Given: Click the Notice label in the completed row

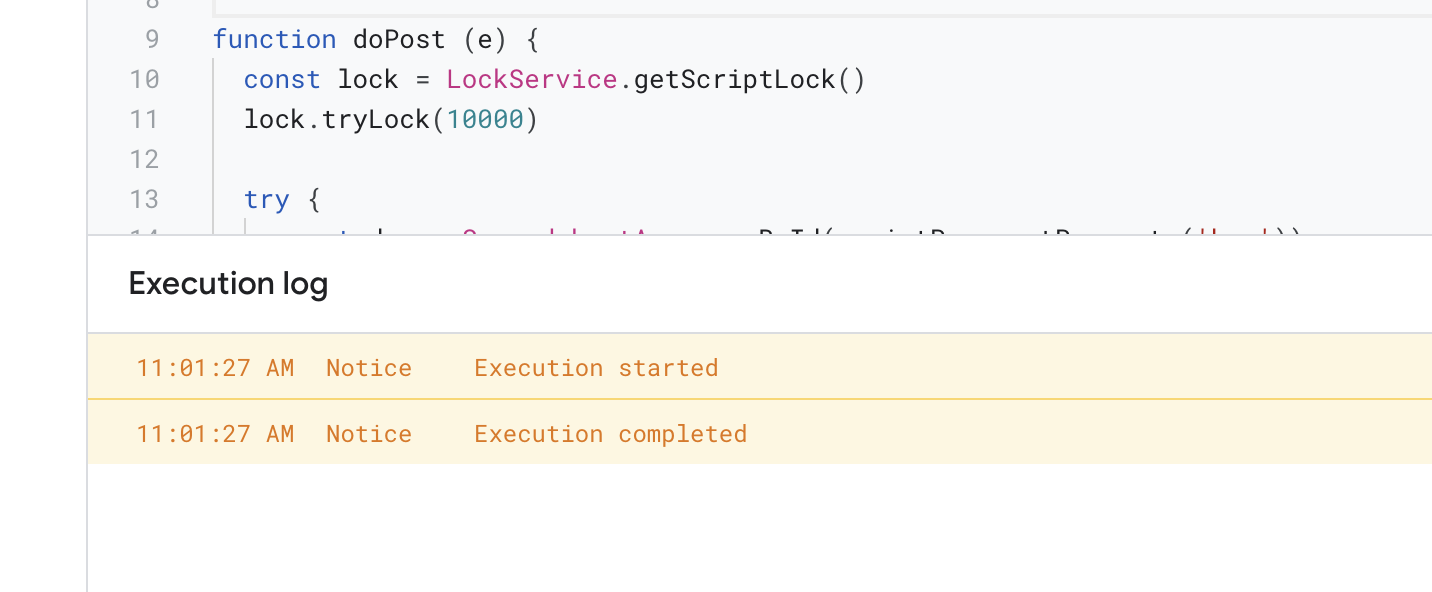Looking at the screenshot, I should (368, 434).
